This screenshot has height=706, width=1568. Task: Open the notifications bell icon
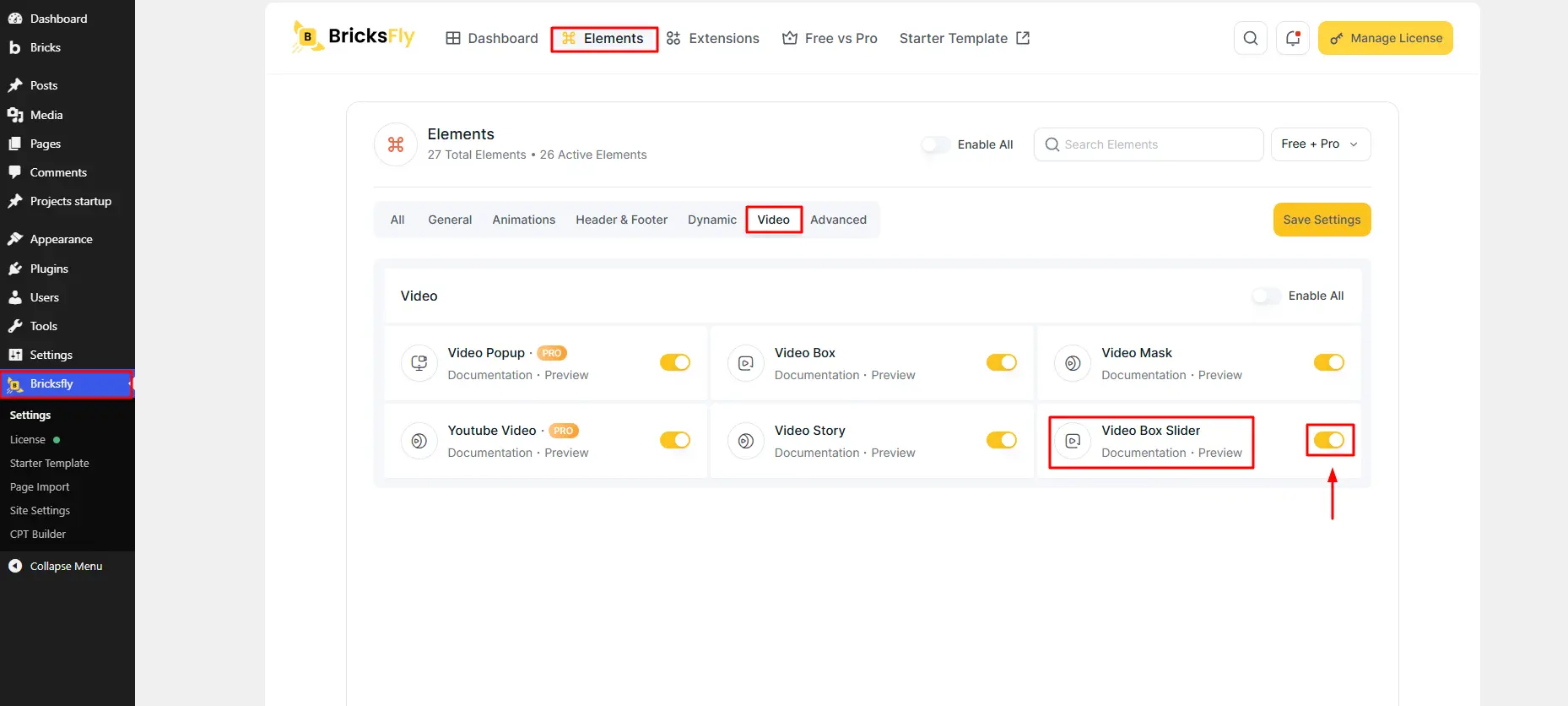[x=1292, y=38]
